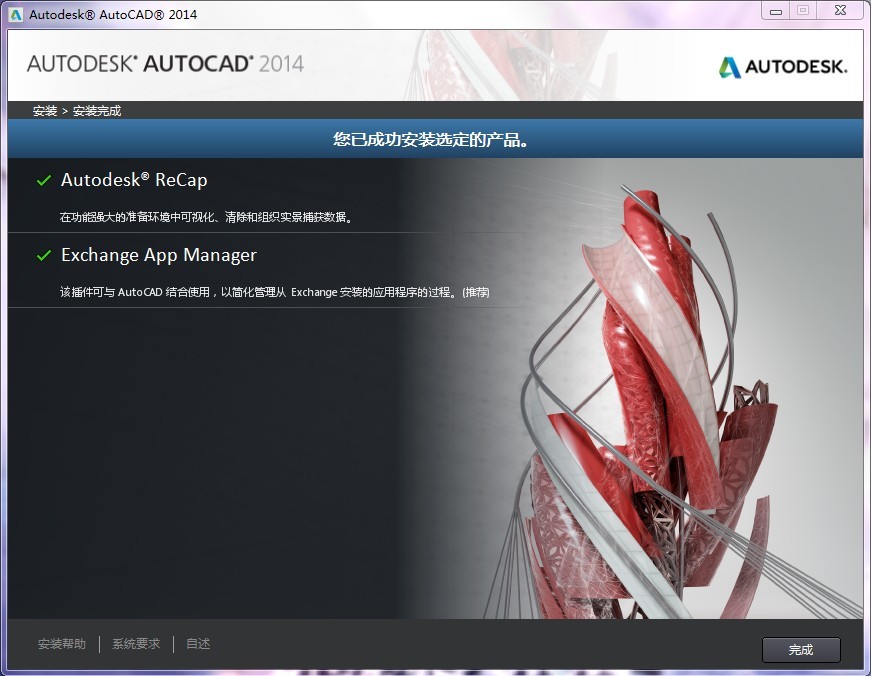The width and height of the screenshot is (871, 676).
Task: Open the 自述 readme link
Action: (198, 644)
